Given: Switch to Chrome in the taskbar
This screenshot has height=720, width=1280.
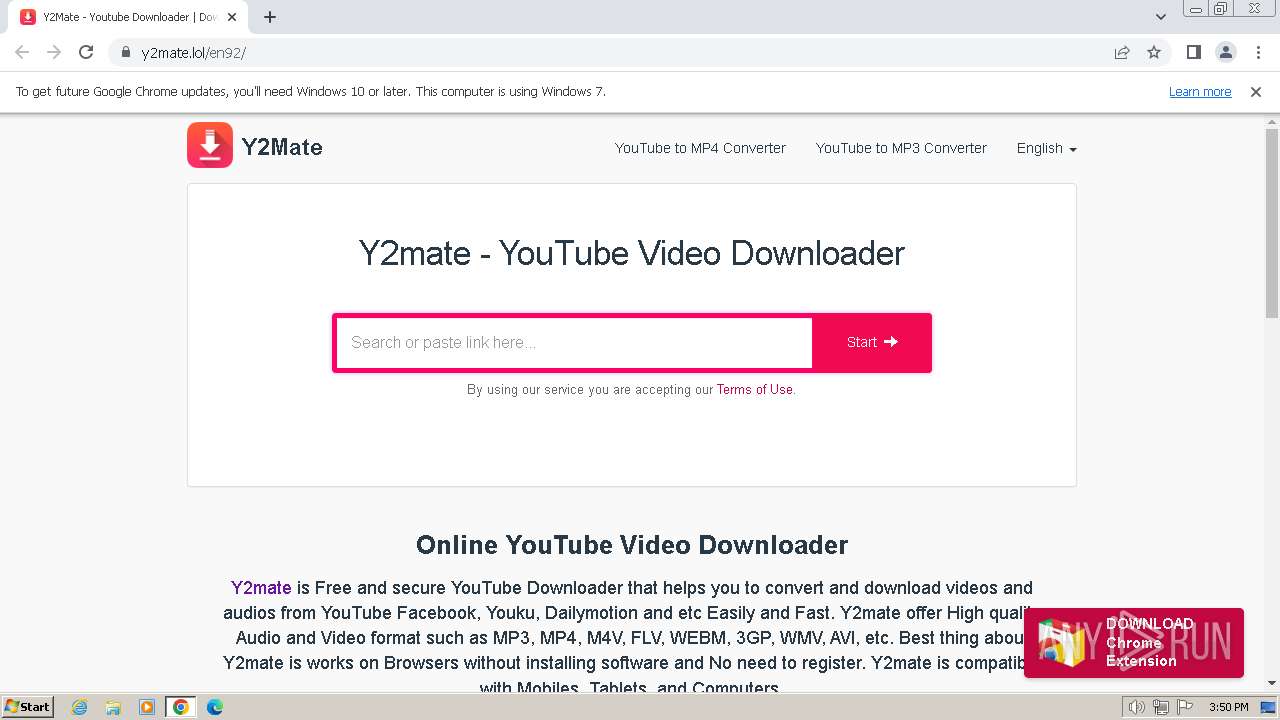Looking at the screenshot, I should pos(181,707).
